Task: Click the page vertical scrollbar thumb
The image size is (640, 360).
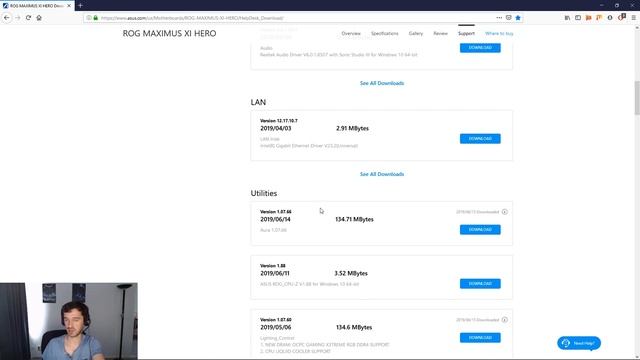Action: [637, 98]
